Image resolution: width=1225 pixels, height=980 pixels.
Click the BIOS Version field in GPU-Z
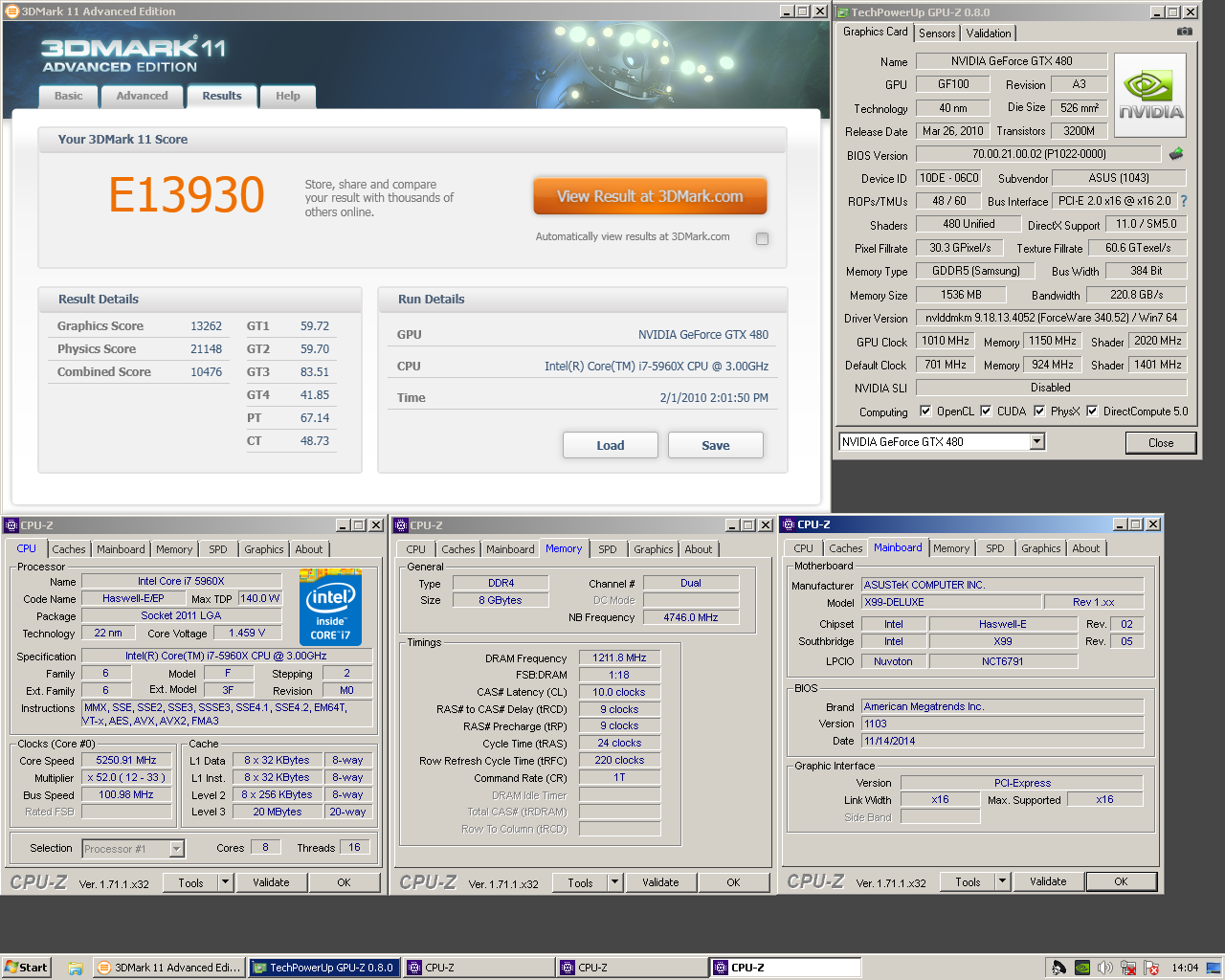pos(1038,154)
